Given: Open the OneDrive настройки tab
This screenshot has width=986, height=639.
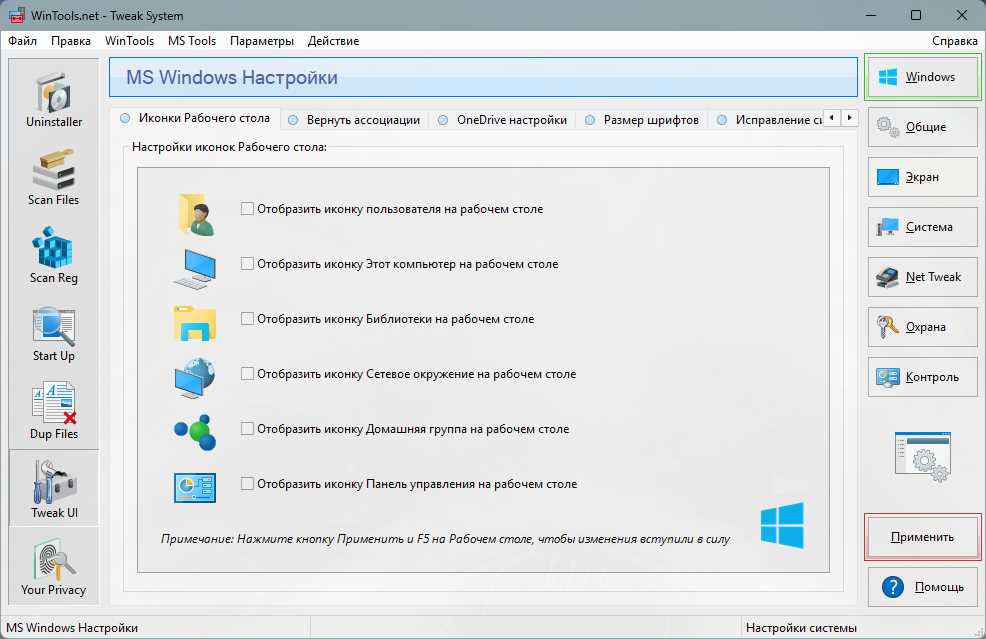Looking at the screenshot, I should [x=502, y=120].
